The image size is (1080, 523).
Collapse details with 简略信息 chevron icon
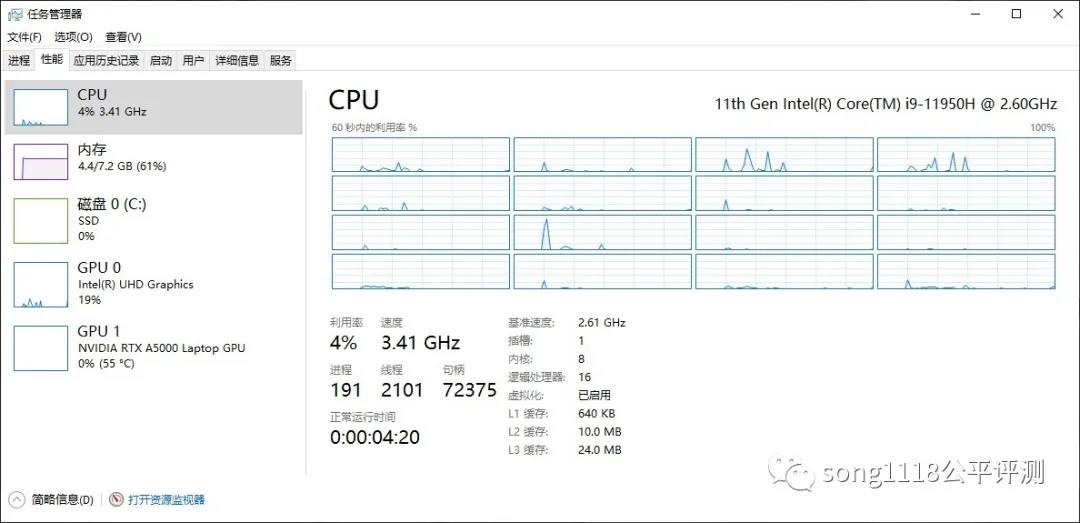(17, 500)
